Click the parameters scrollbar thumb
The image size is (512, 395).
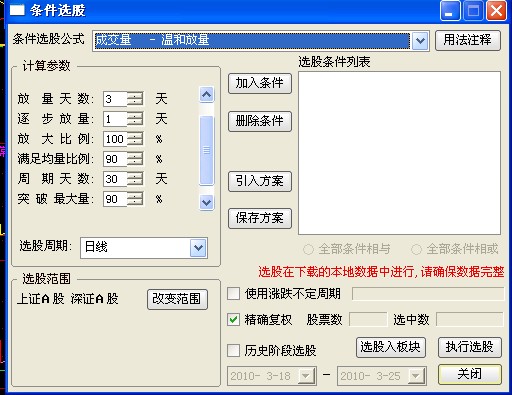(207, 150)
